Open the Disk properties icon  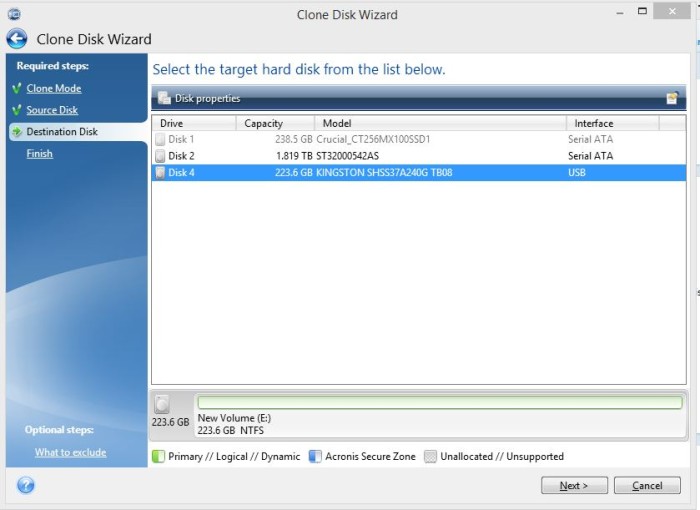(x=164, y=98)
